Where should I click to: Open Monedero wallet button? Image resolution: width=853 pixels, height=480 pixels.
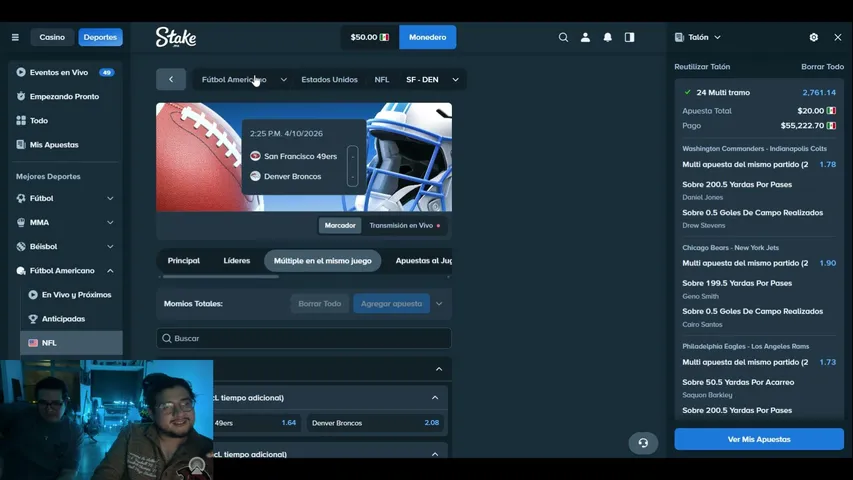point(428,37)
